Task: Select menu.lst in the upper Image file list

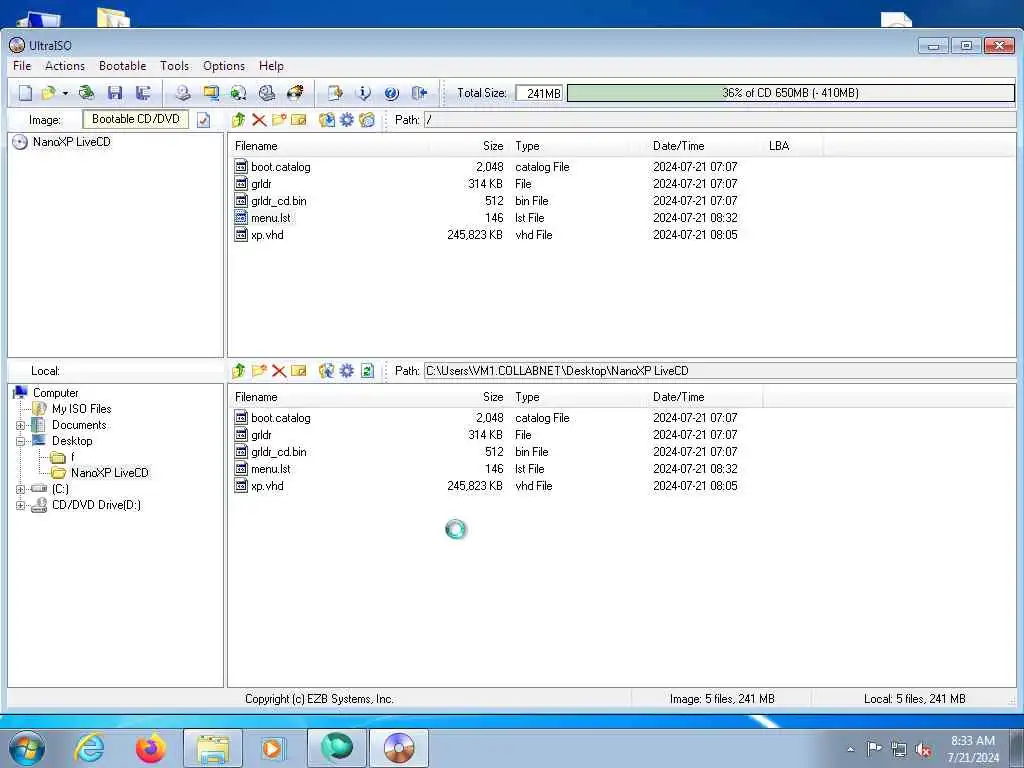Action: (x=270, y=218)
